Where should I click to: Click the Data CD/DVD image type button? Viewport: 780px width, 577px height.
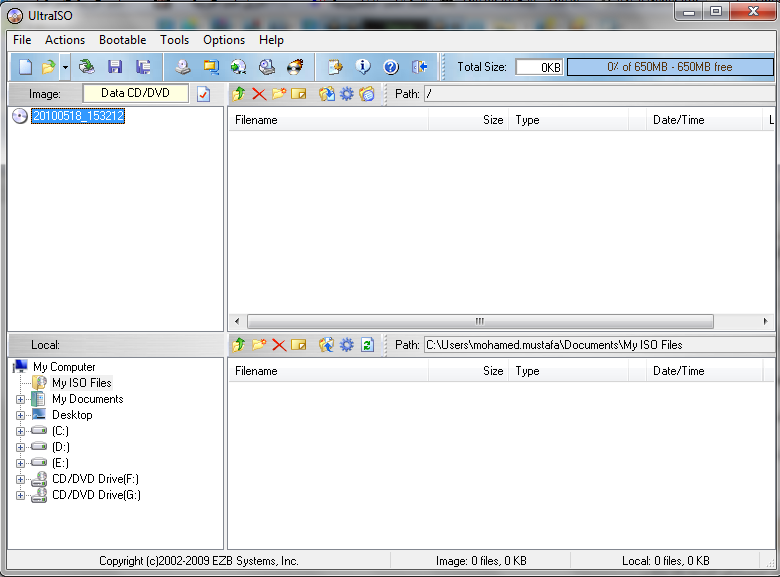pyautogui.click(x=135, y=93)
